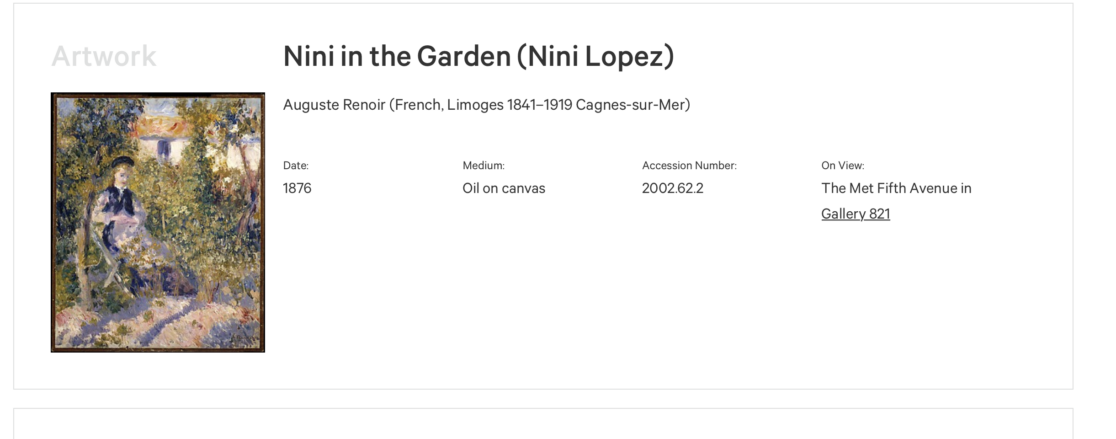Image resolution: width=1116 pixels, height=439 pixels.
Task: Click The Met Fifth Avenue in text
Action: (x=896, y=188)
